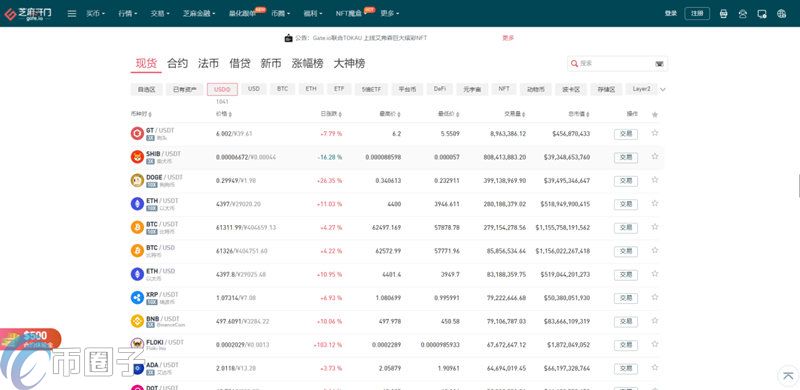Click the search input field
Screen dimensions: 800x390
[x=617, y=64]
